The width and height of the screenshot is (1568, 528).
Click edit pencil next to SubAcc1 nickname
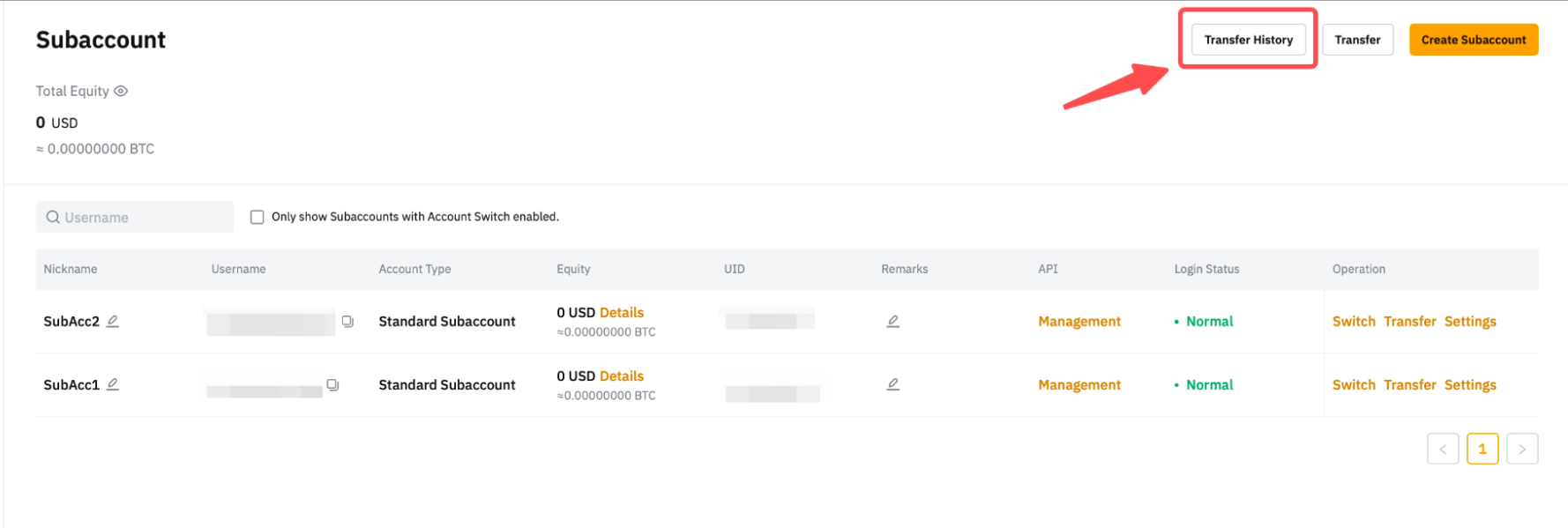[x=113, y=384]
